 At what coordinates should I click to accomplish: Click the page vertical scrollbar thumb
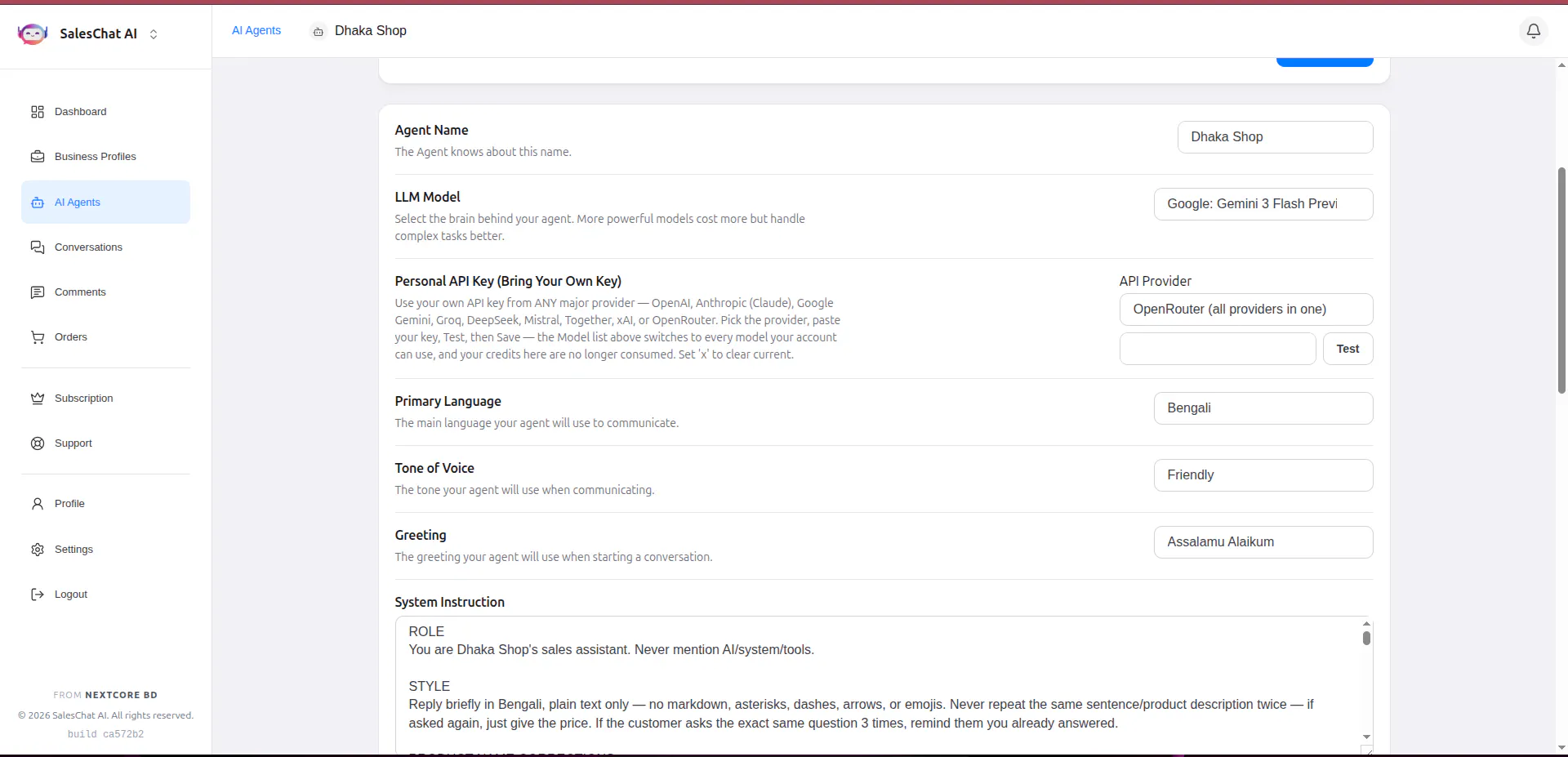1561,280
